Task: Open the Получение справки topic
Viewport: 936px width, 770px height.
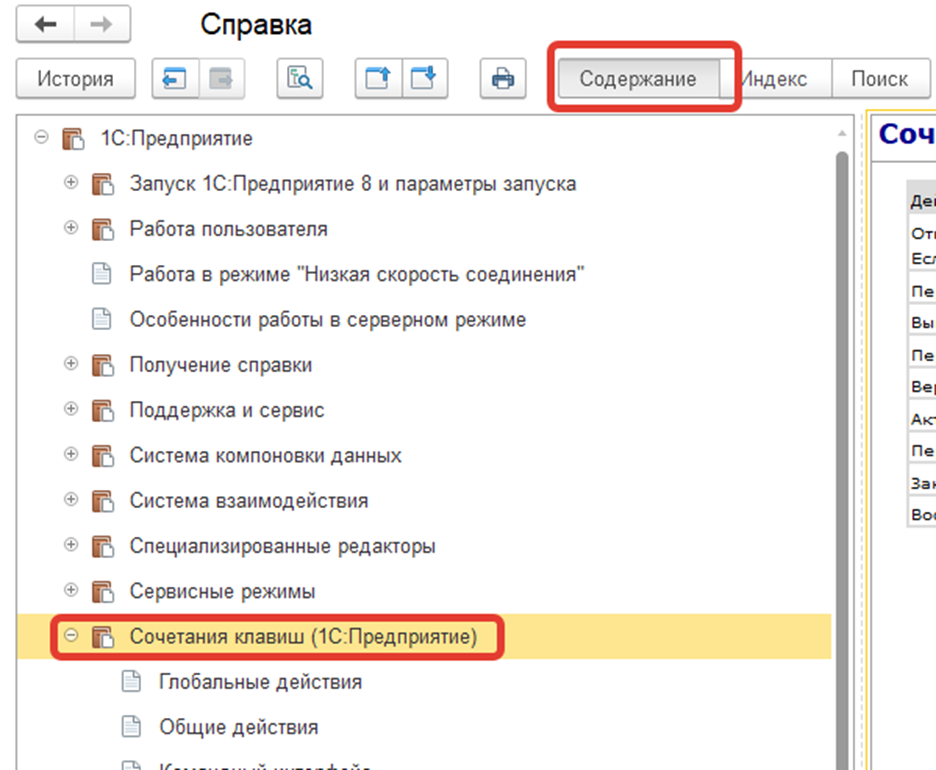Action: click(221, 365)
